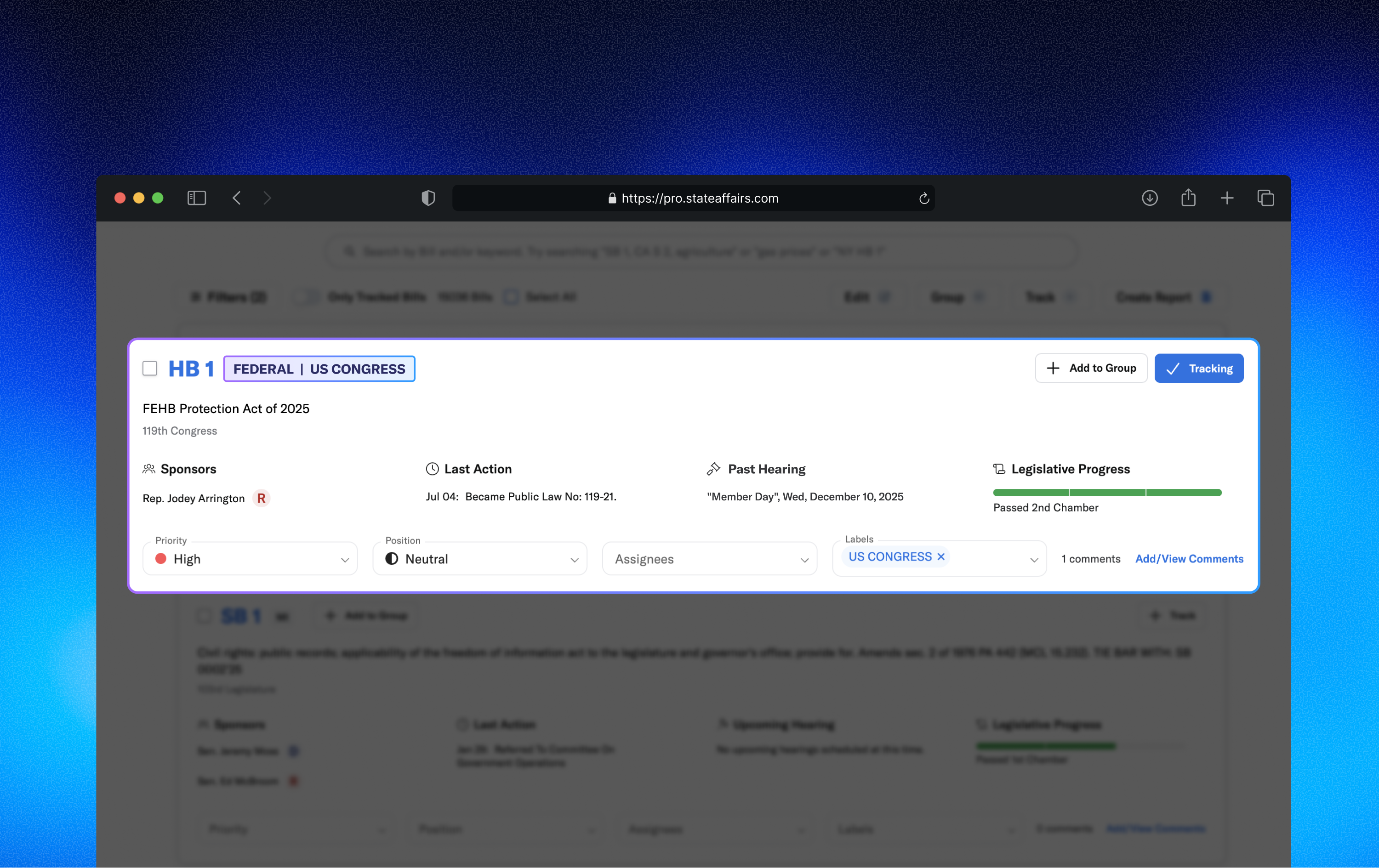Click the browser share icon
The height and width of the screenshot is (868, 1379).
(x=1188, y=198)
